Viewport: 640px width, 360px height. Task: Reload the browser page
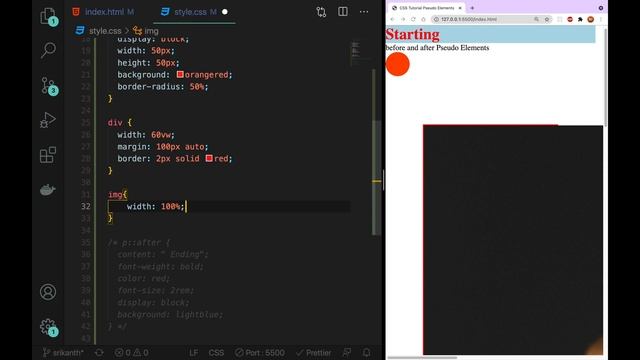click(413, 19)
